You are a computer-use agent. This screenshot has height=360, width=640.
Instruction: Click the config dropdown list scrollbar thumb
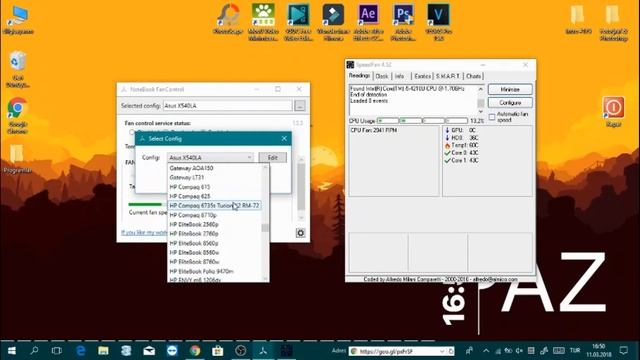click(265, 227)
